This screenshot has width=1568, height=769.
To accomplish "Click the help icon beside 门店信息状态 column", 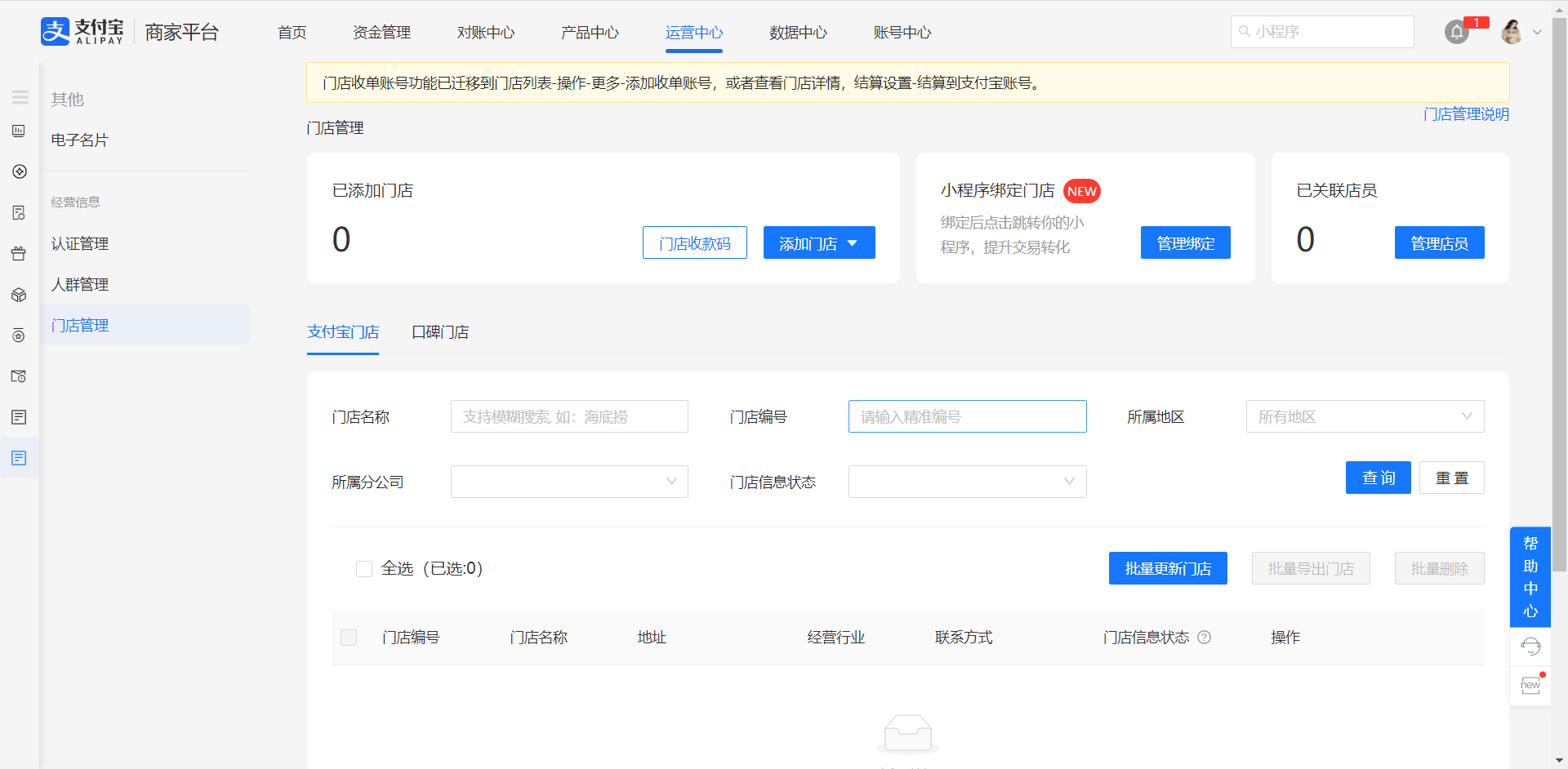I will 1204,638.
